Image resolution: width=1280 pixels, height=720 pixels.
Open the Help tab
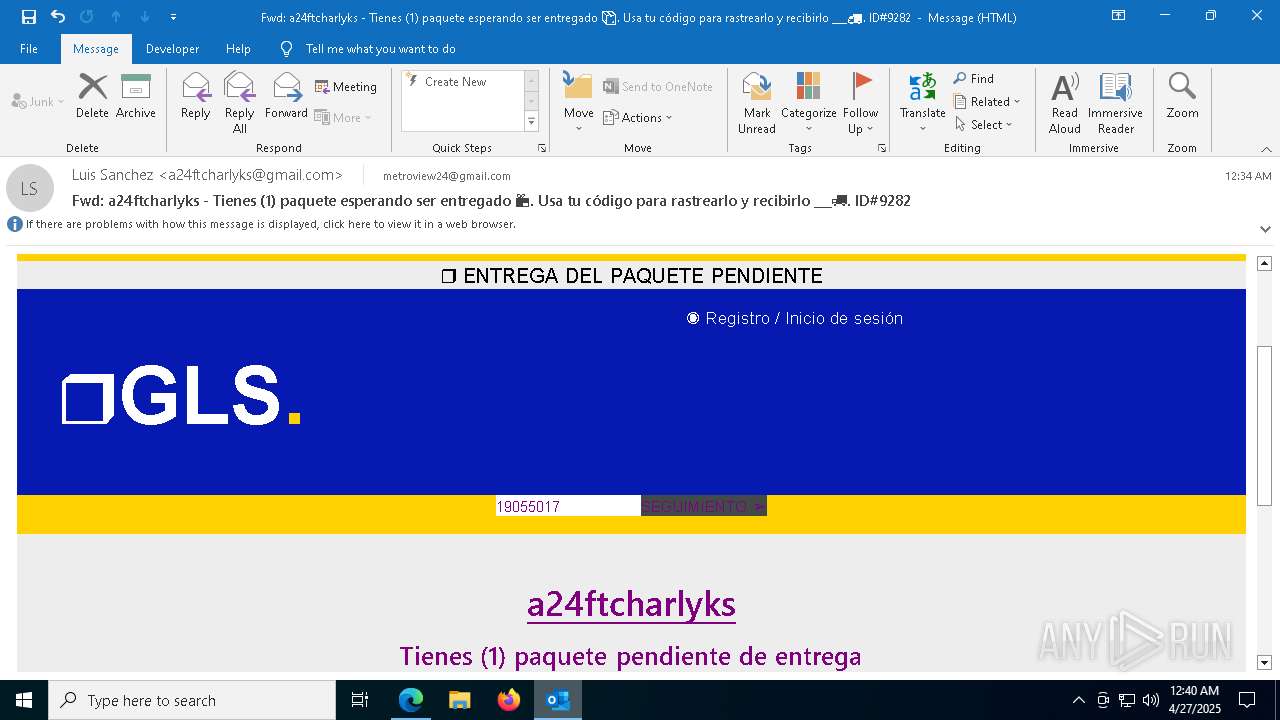tap(238, 48)
